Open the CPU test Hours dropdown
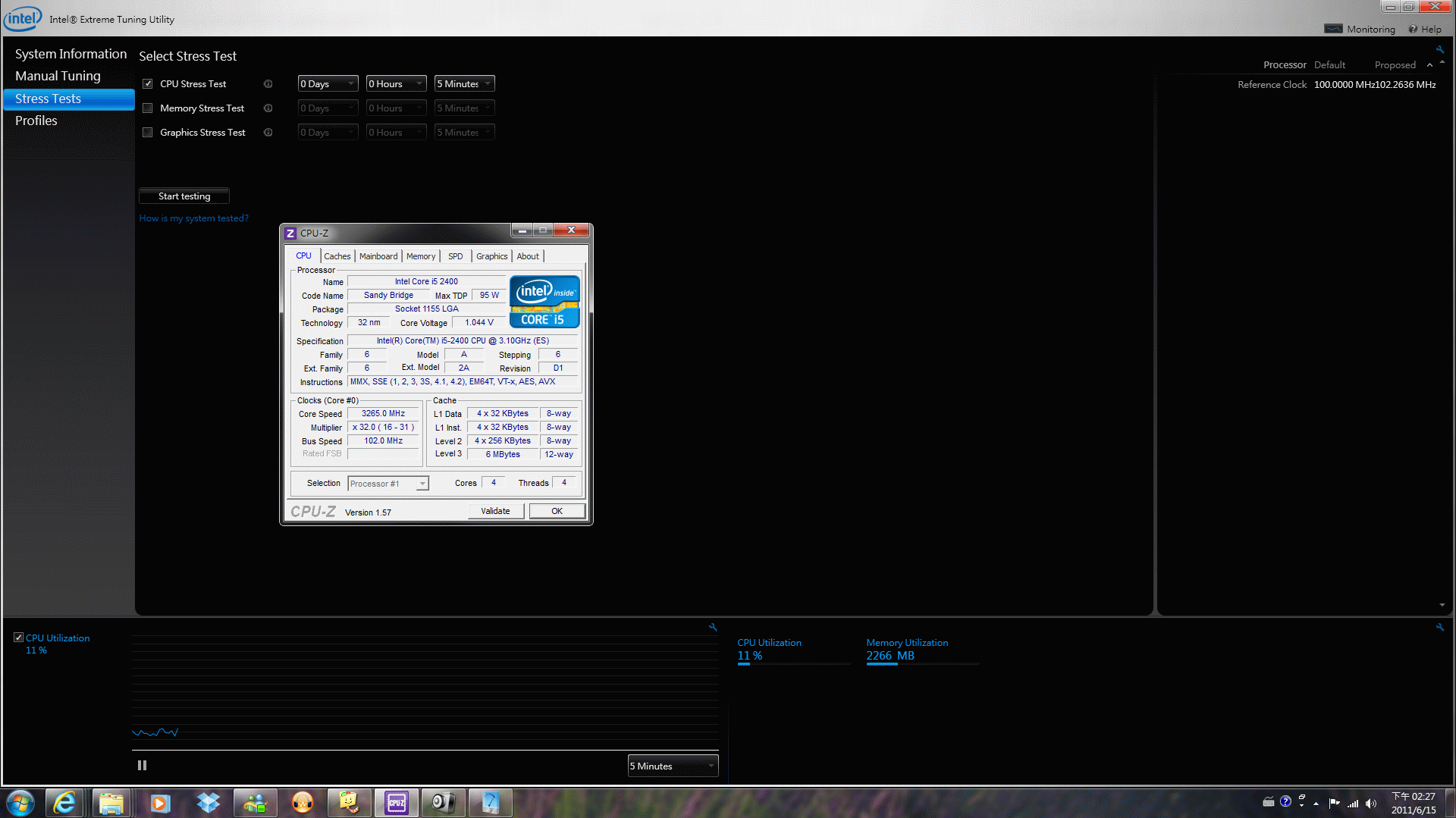Viewport: 1456px width, 818px height. (396, 84)
